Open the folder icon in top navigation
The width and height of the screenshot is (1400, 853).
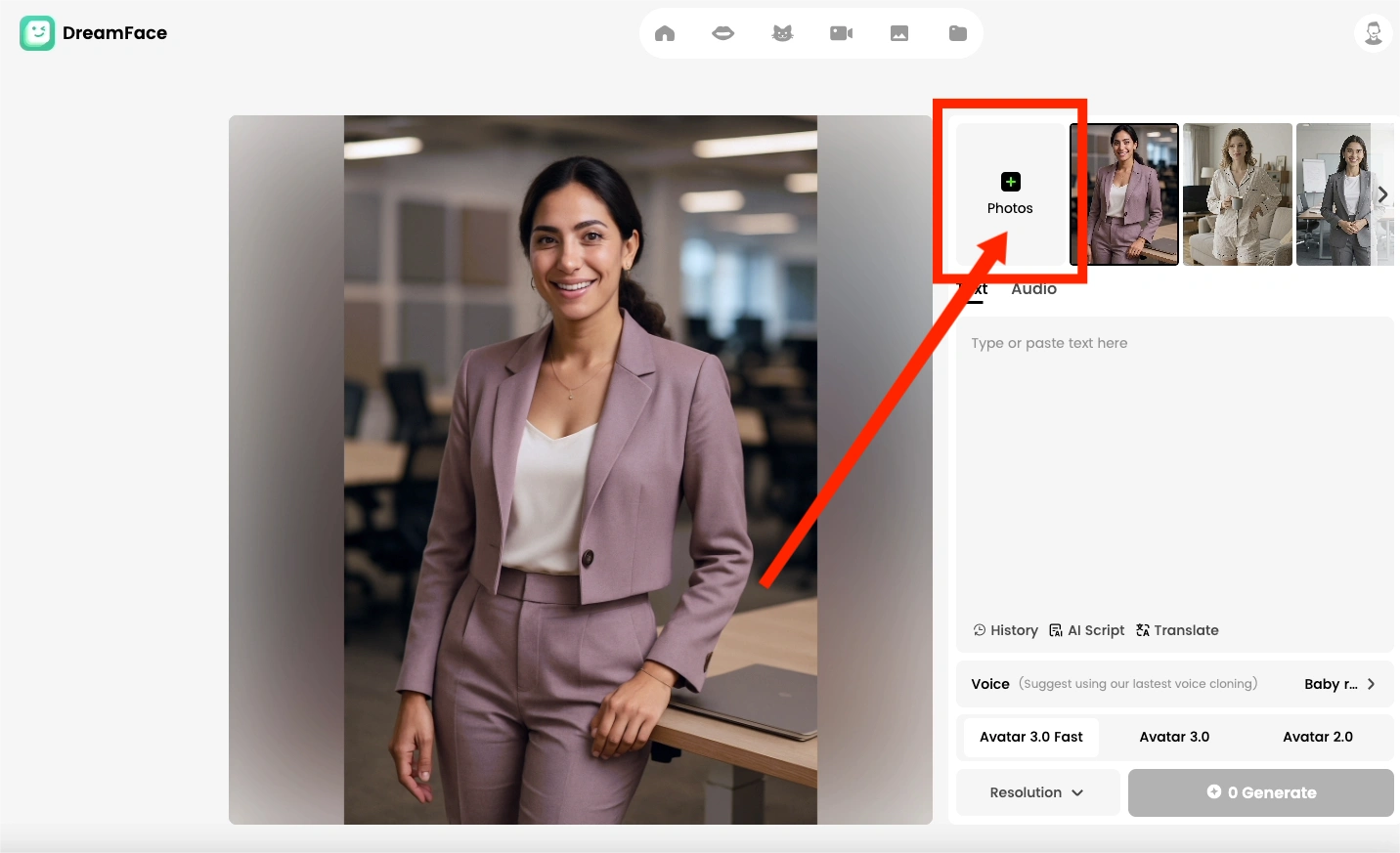pyautogui.click(x=958, y=33)
